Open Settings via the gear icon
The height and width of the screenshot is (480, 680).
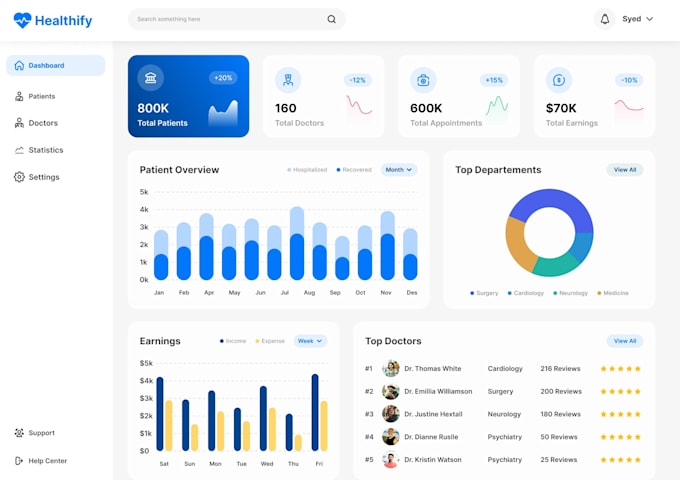click(19, 177)
